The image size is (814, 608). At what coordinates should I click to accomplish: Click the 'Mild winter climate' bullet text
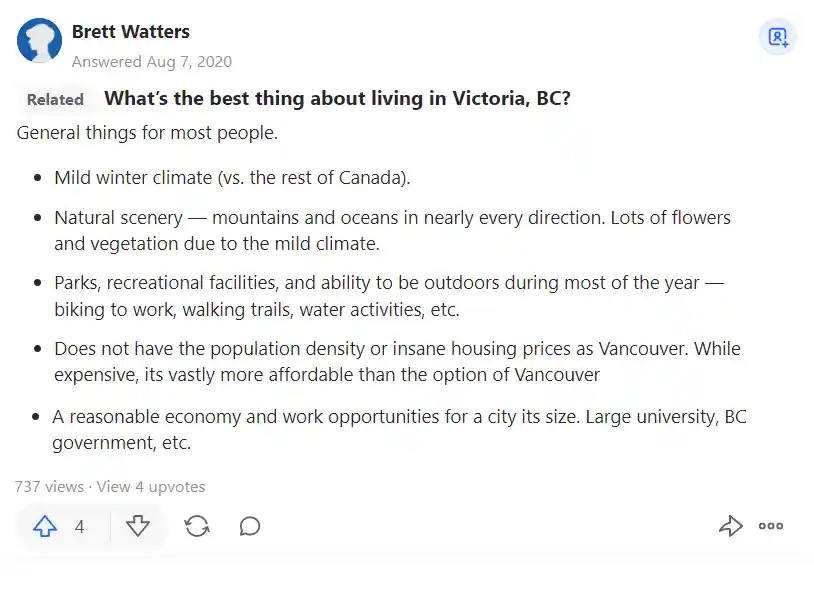pyautogui.click(x=232, y=178)
